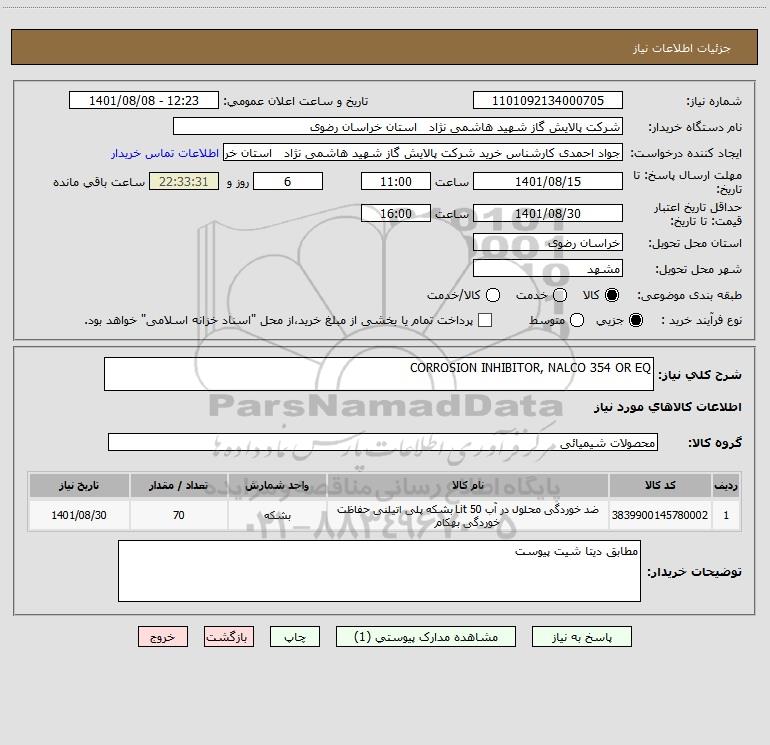Click the unit cell بشکه

click(277, 515)
